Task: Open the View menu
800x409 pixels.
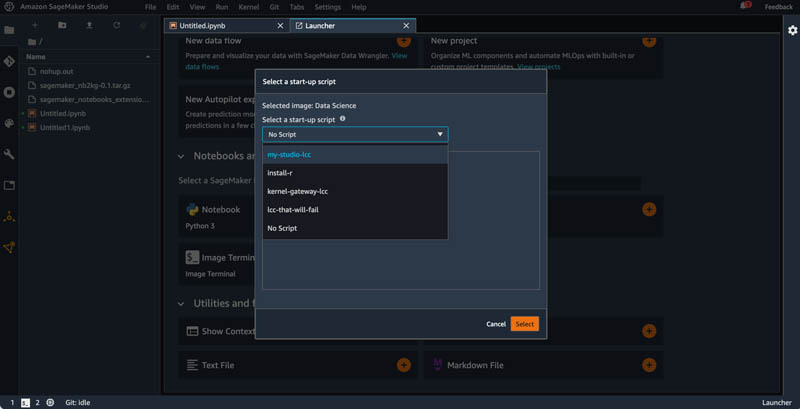Action: [197, 7]
